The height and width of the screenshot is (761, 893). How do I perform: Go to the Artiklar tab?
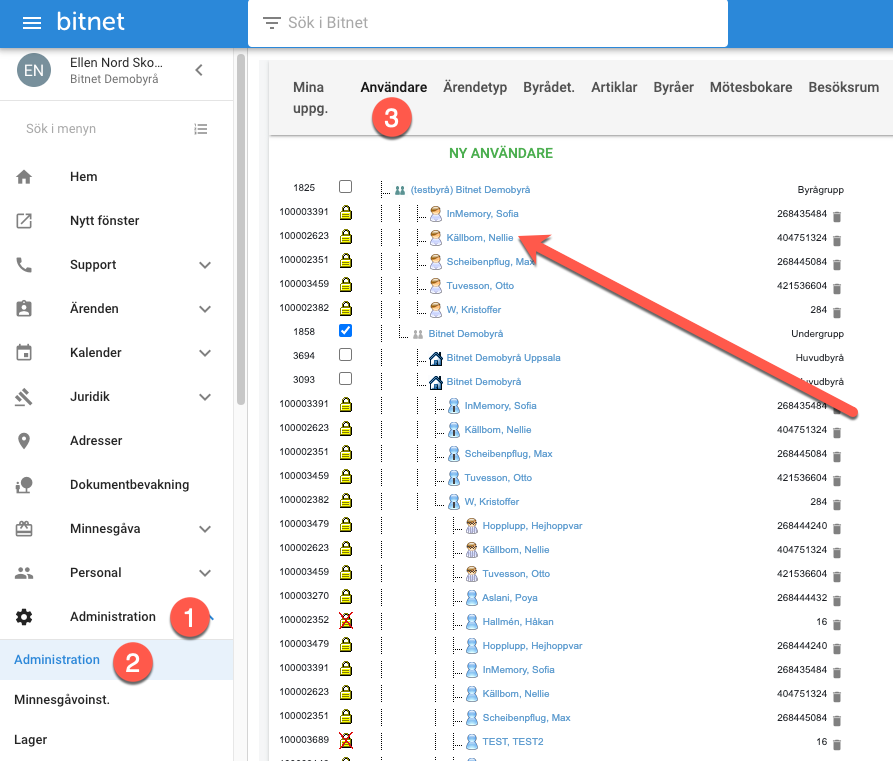[614, 87]
